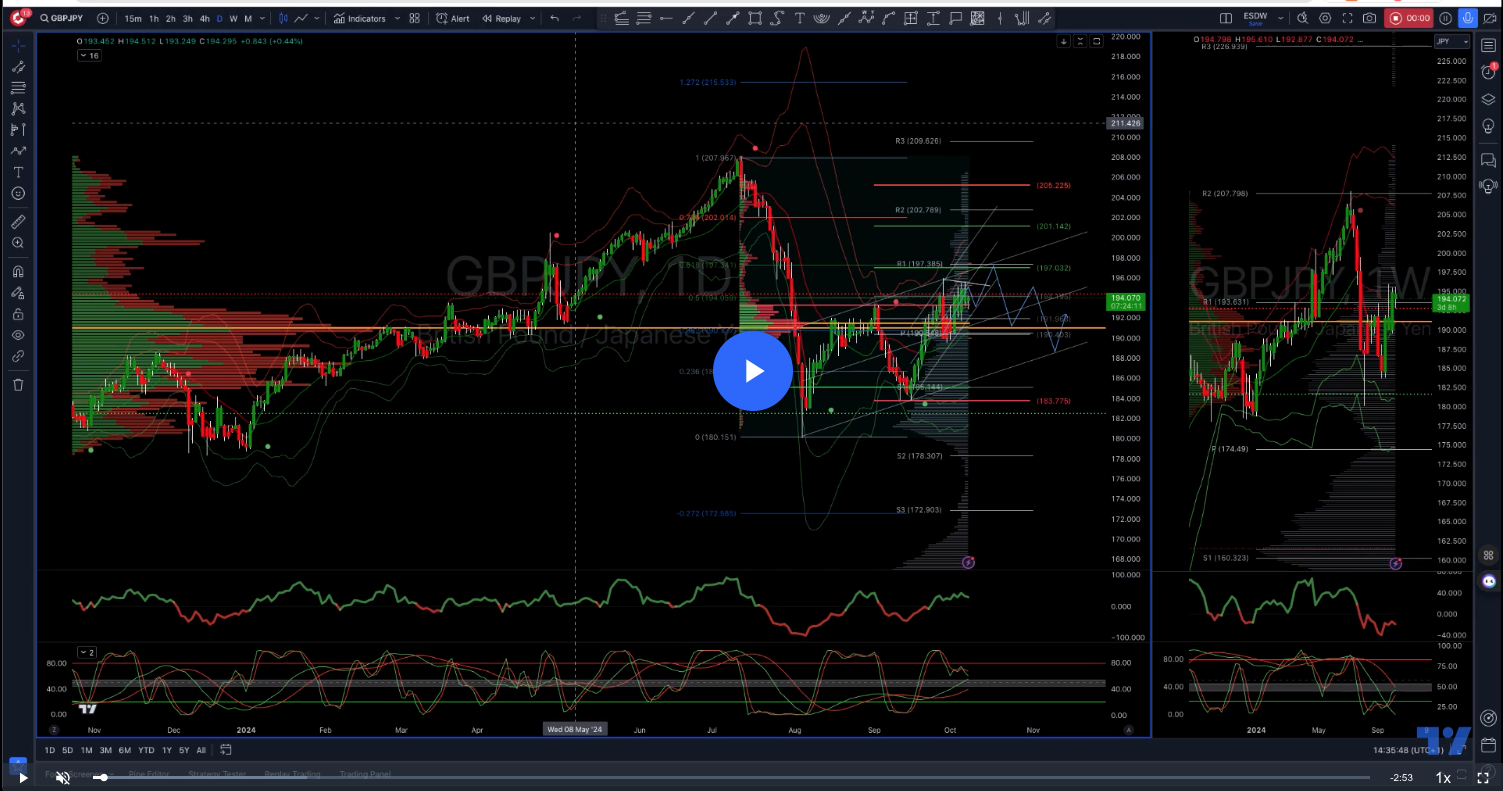Toggle auto scale A button on daily chart
Image resolution: width=1503 pixels, height=791 pixels.
click(x=1128, y=729)
